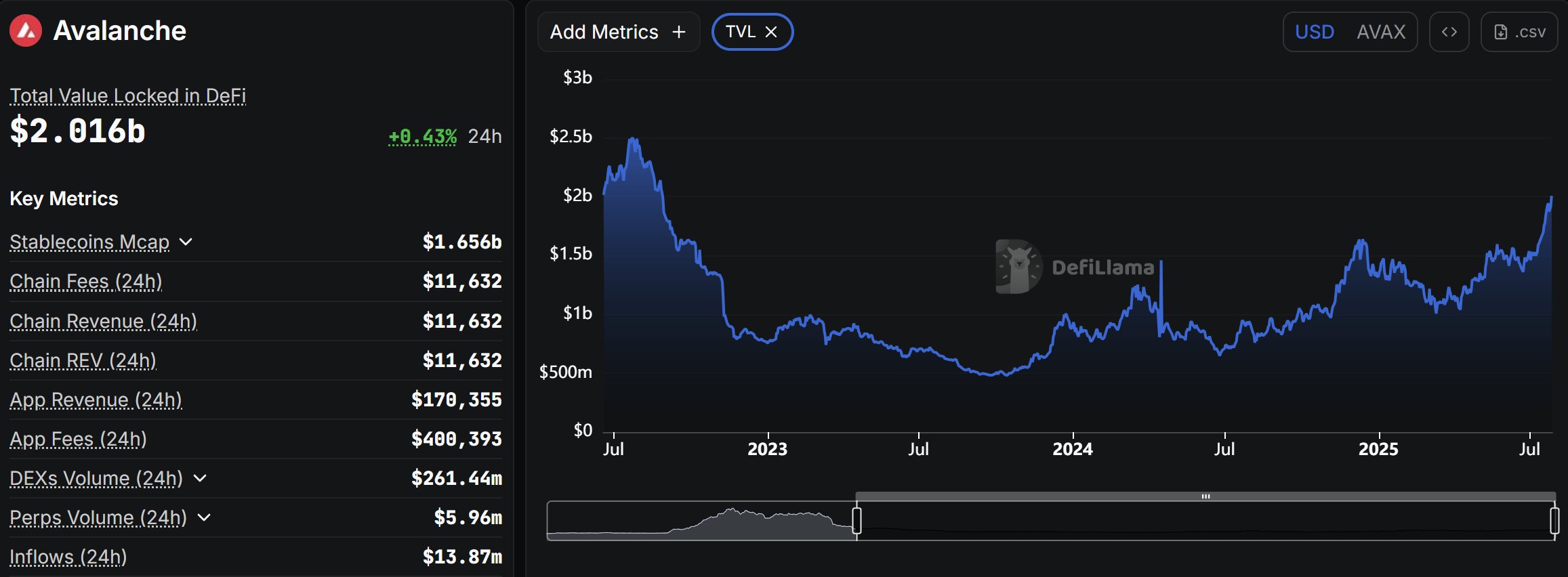Click the Chain Revenue (24h) label
Image resolution: width=1568 pixels, height=577 pixels.
click(103, 320)
